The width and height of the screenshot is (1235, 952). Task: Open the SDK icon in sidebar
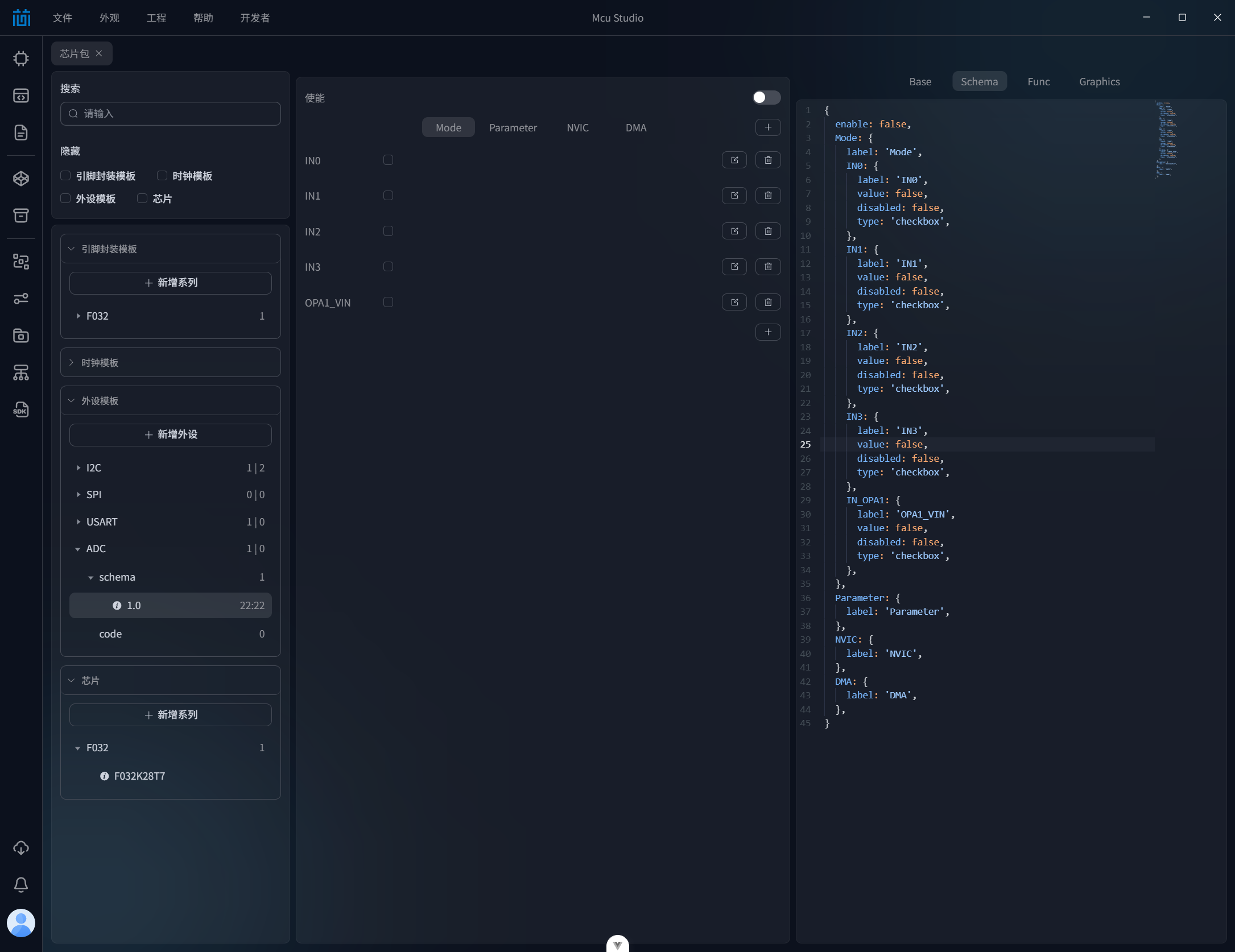point(21,410)
